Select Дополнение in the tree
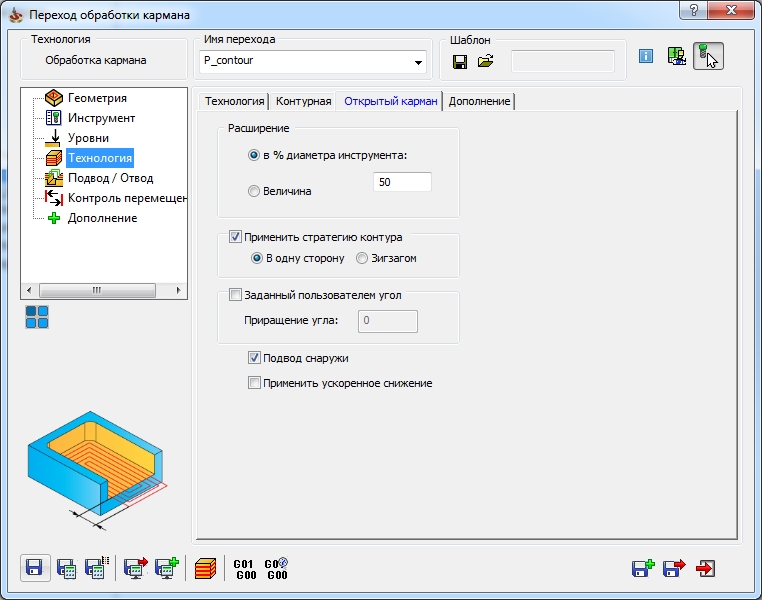This screenshot has height=600, width=762. click(x=102, y=218)
